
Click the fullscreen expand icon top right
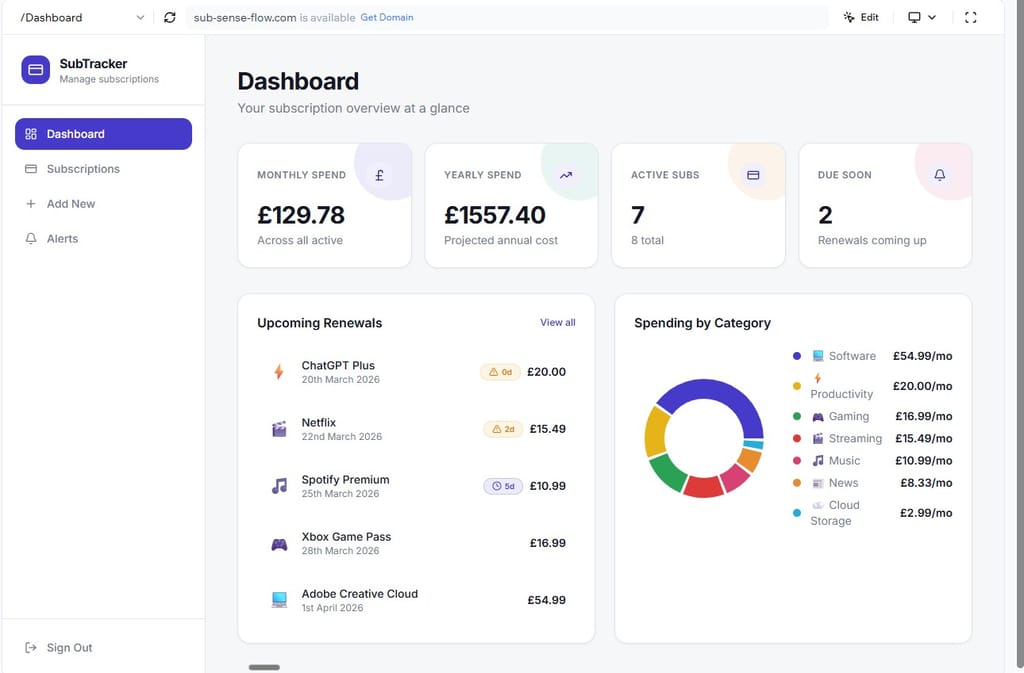click(x=972, y=17)
